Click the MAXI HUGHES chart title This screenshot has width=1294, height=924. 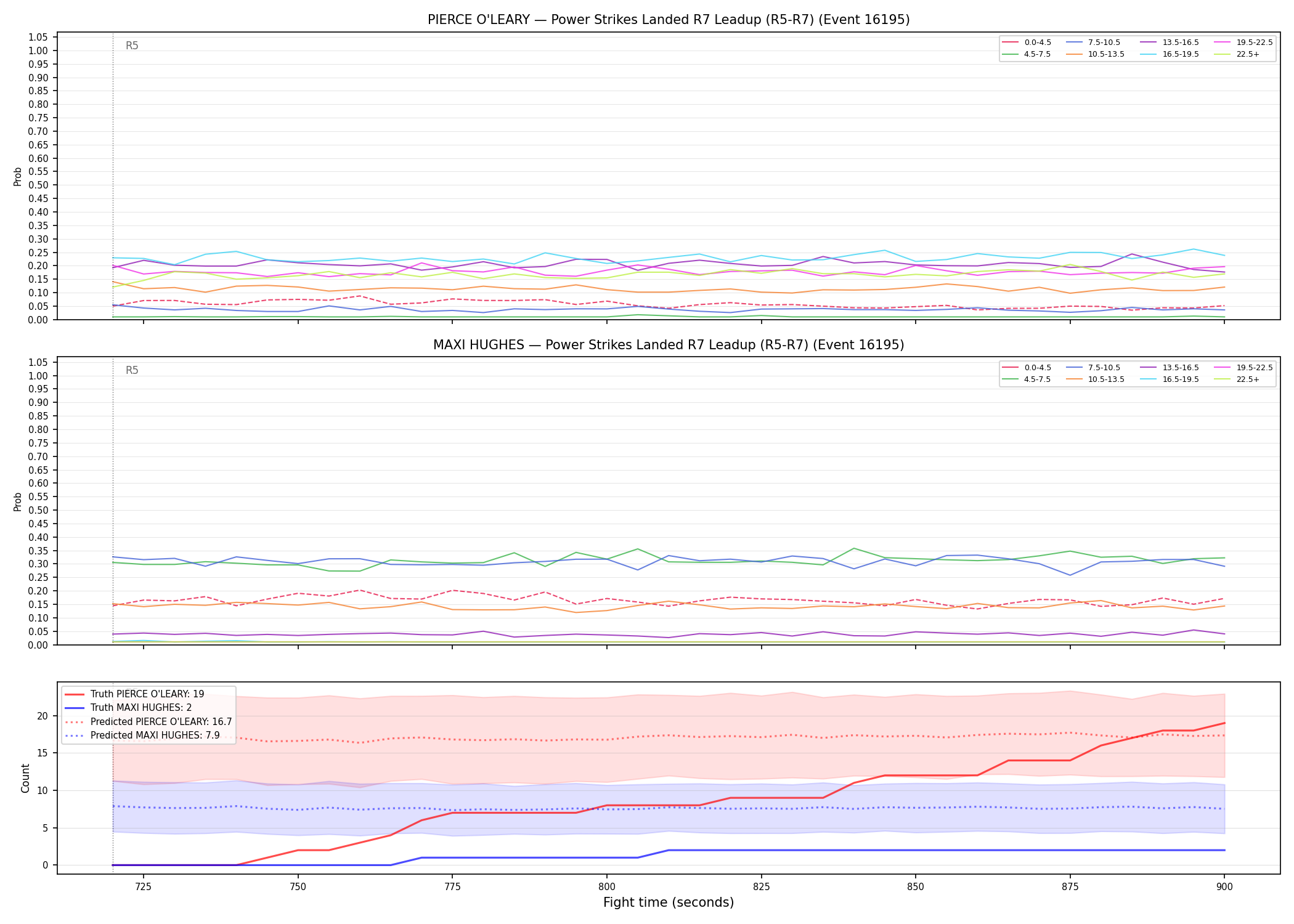coord(669,345)
